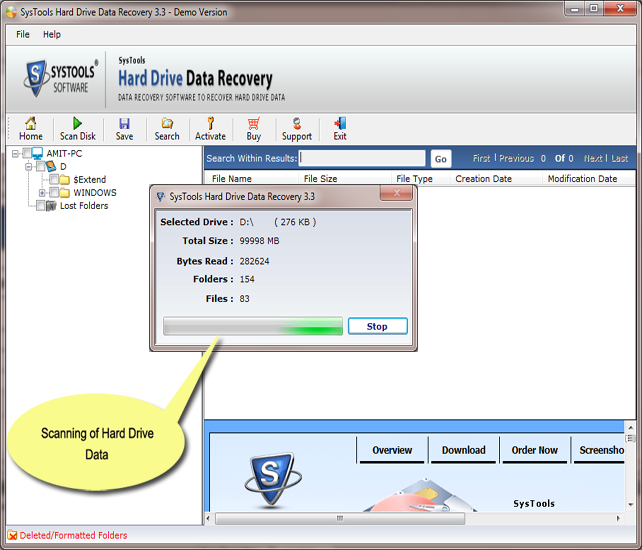Image resolution: width=642 pixels, height=550 pixels.
Task: Check the Lost Folders checkbox
Action: pos(40,206)
